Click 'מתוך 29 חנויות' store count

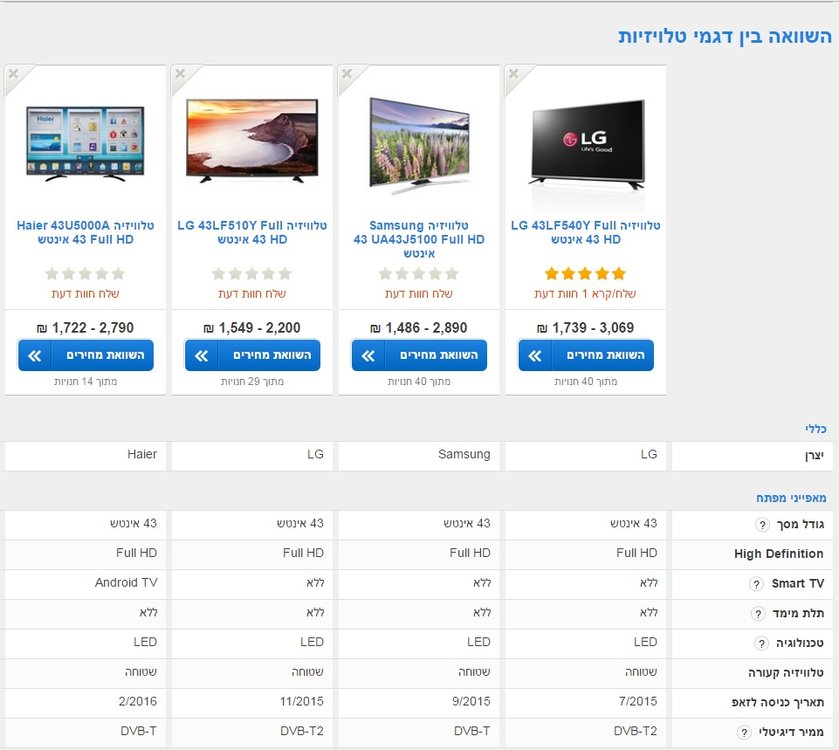pos(252,381)
